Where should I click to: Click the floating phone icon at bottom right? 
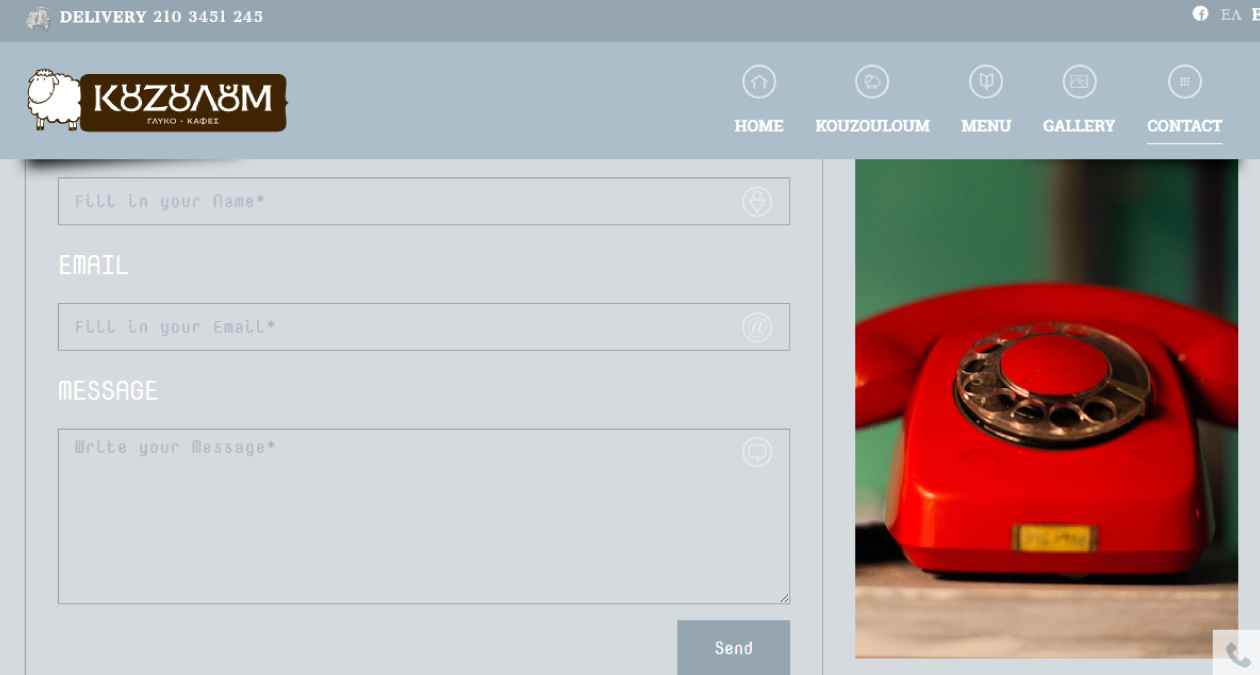[1238, 655]
